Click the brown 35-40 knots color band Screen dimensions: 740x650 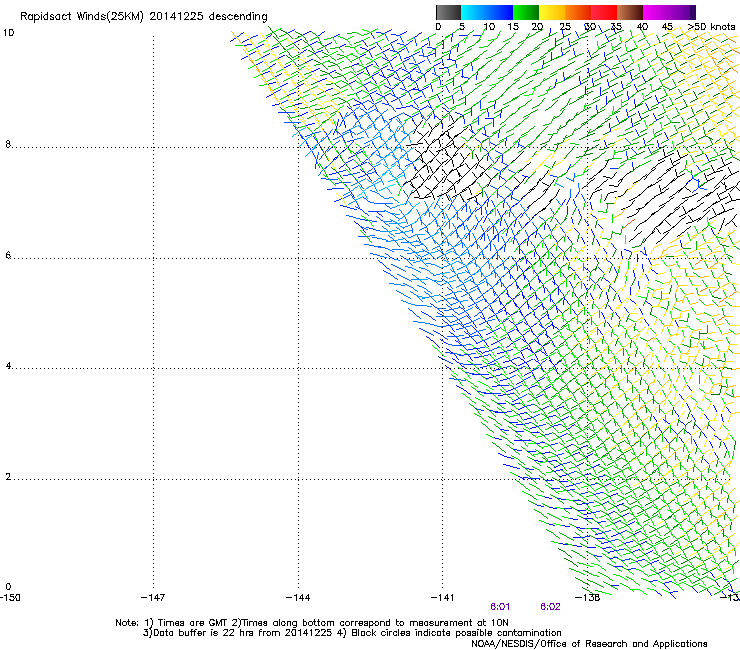(630, 12)
